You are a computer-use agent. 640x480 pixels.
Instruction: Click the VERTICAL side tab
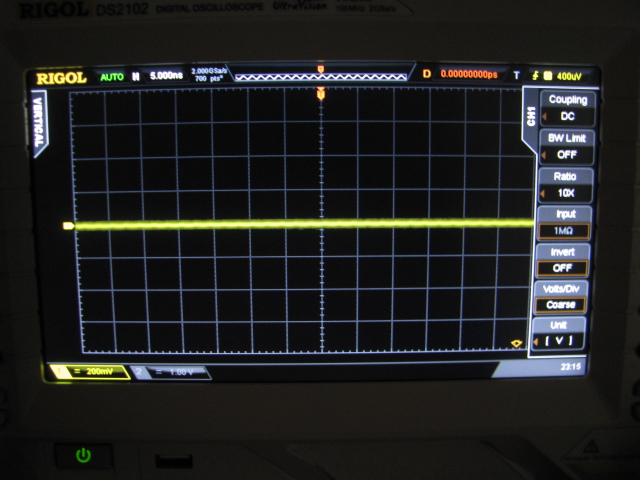coord(39,122)
